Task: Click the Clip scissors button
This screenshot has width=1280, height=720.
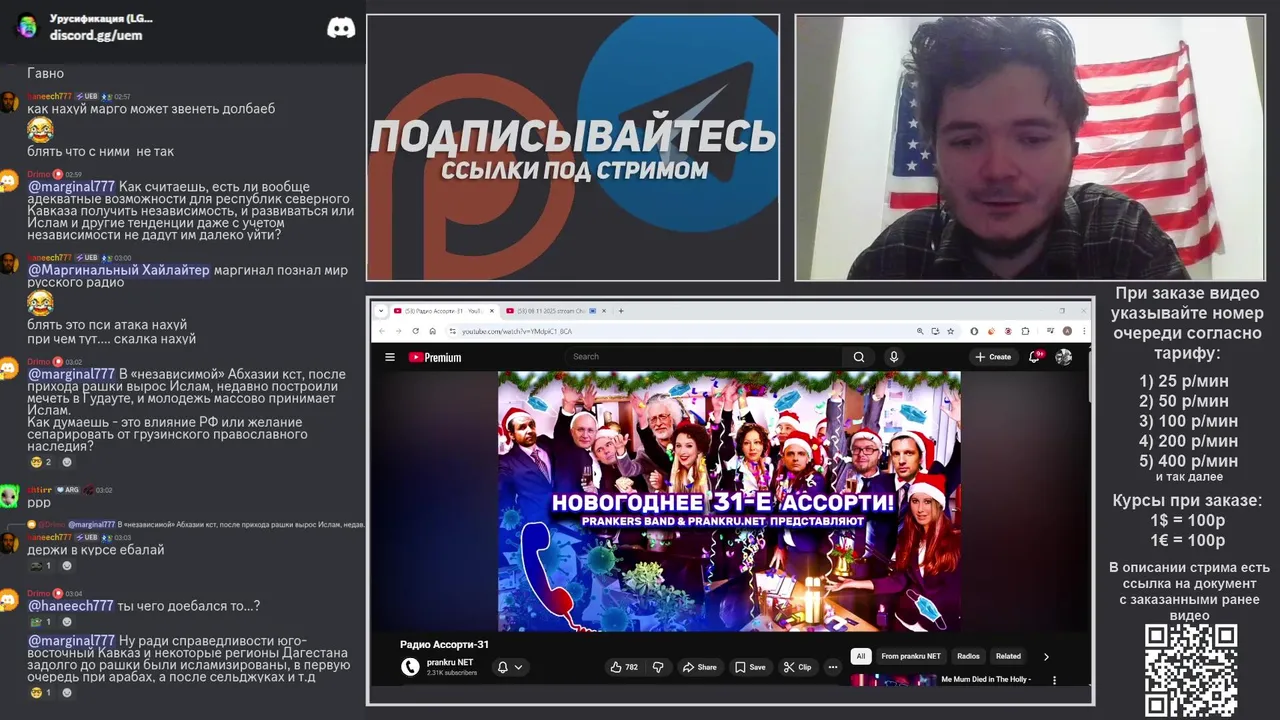Action: (797, 667)
